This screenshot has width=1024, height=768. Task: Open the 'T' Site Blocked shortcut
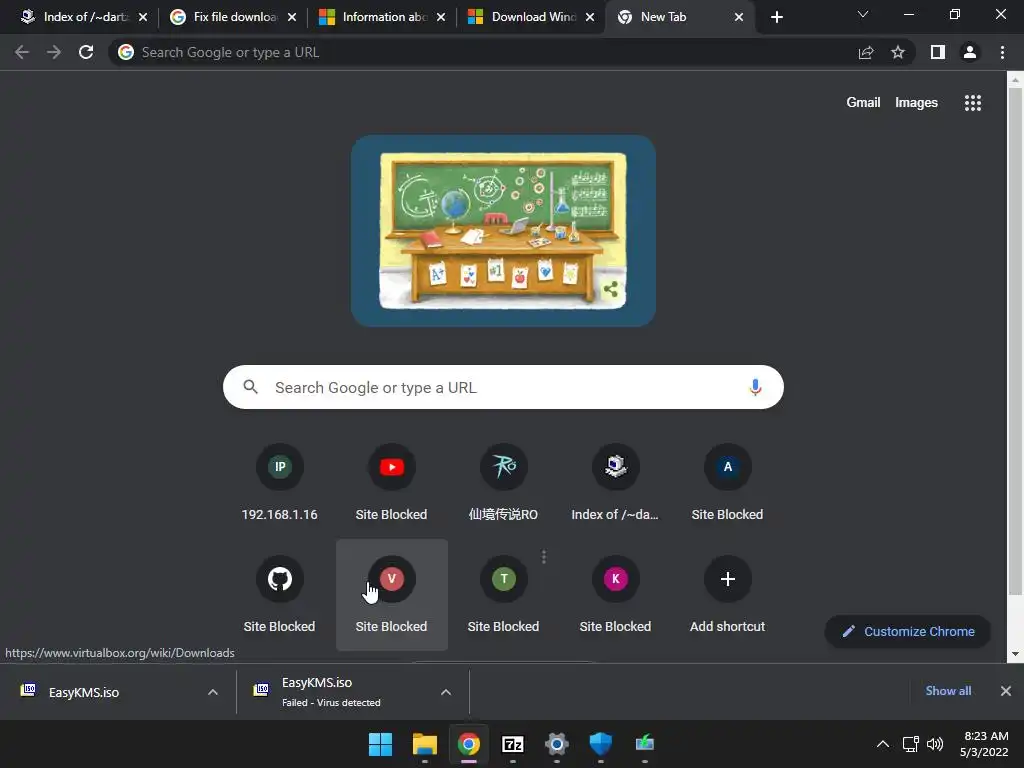click(504, 594)
